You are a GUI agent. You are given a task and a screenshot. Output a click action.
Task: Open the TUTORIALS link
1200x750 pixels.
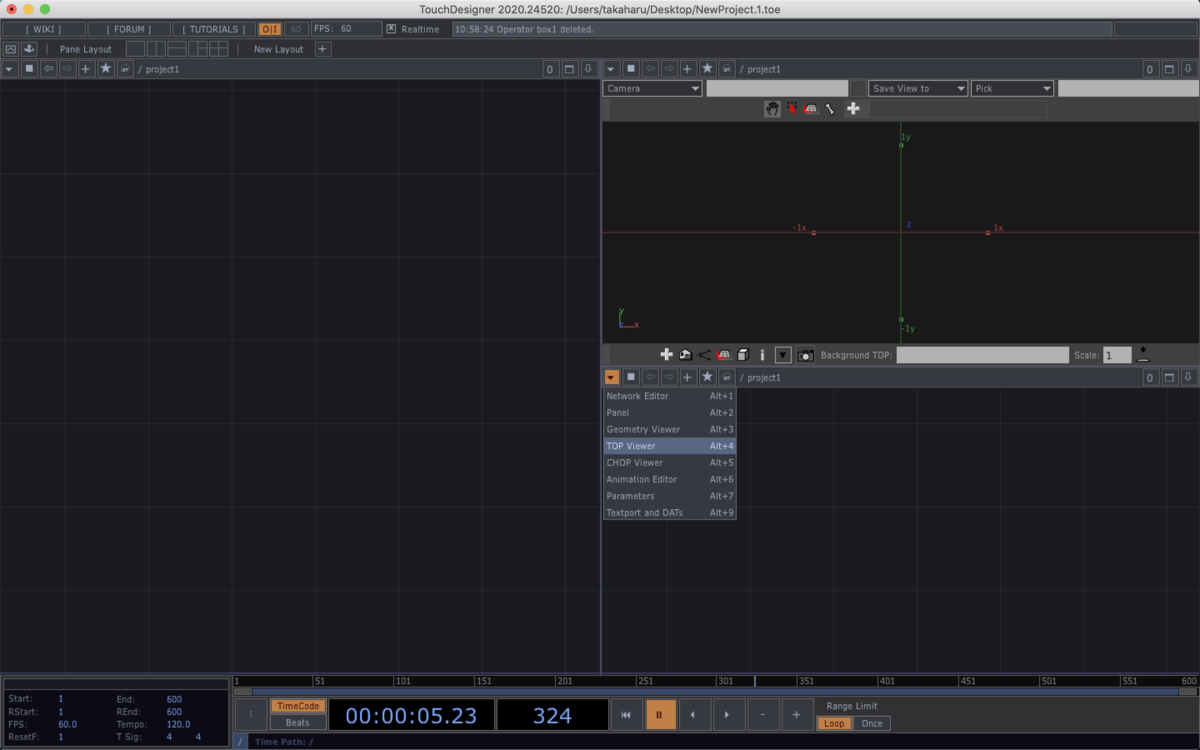click(213, 29)
